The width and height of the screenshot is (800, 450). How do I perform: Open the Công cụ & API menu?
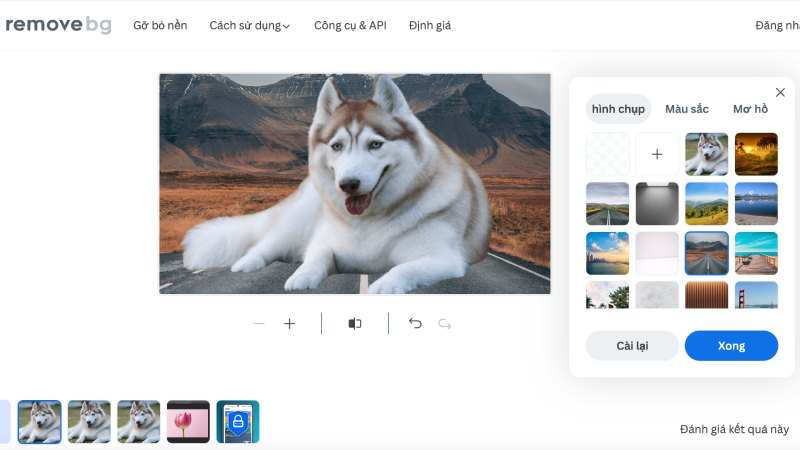pos(350,26)
